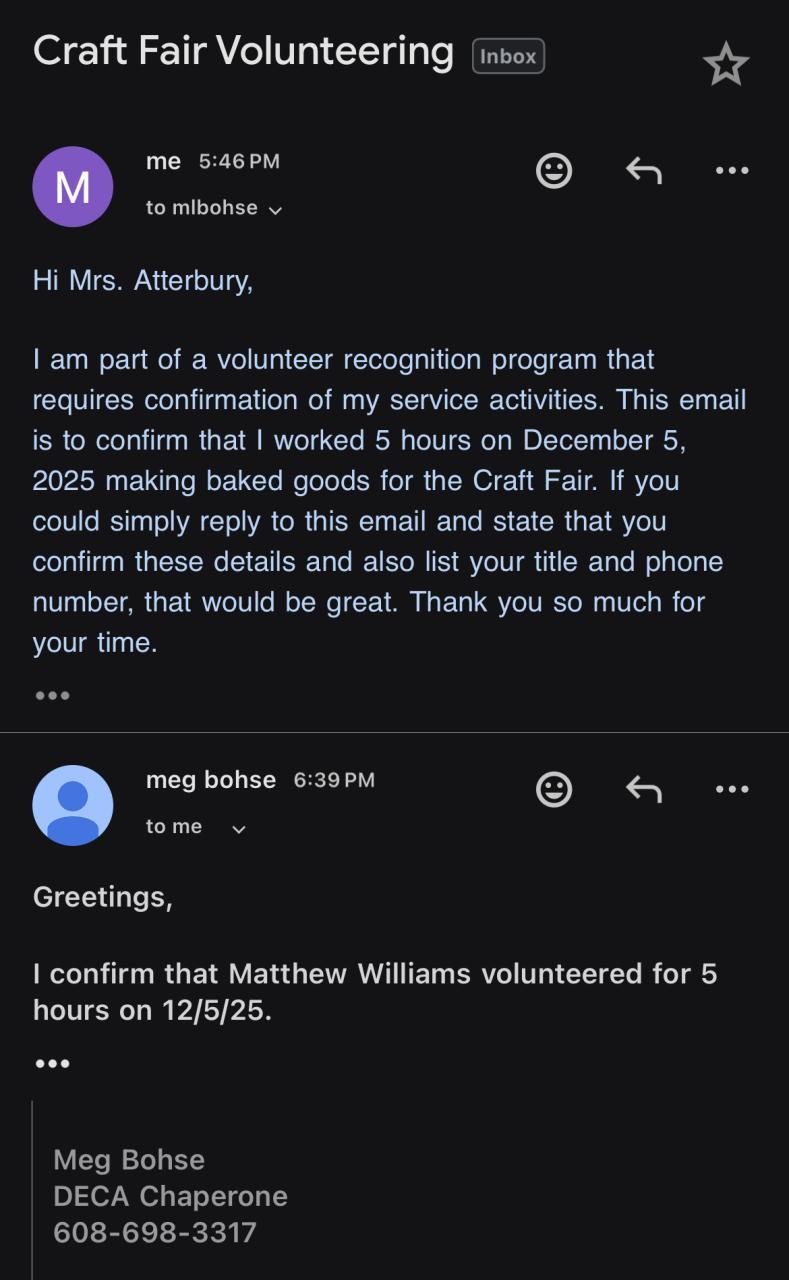Screen dimensions: 789x1280
Task: Open more options for meg bohse's message
Action: (x=732, y=790)
